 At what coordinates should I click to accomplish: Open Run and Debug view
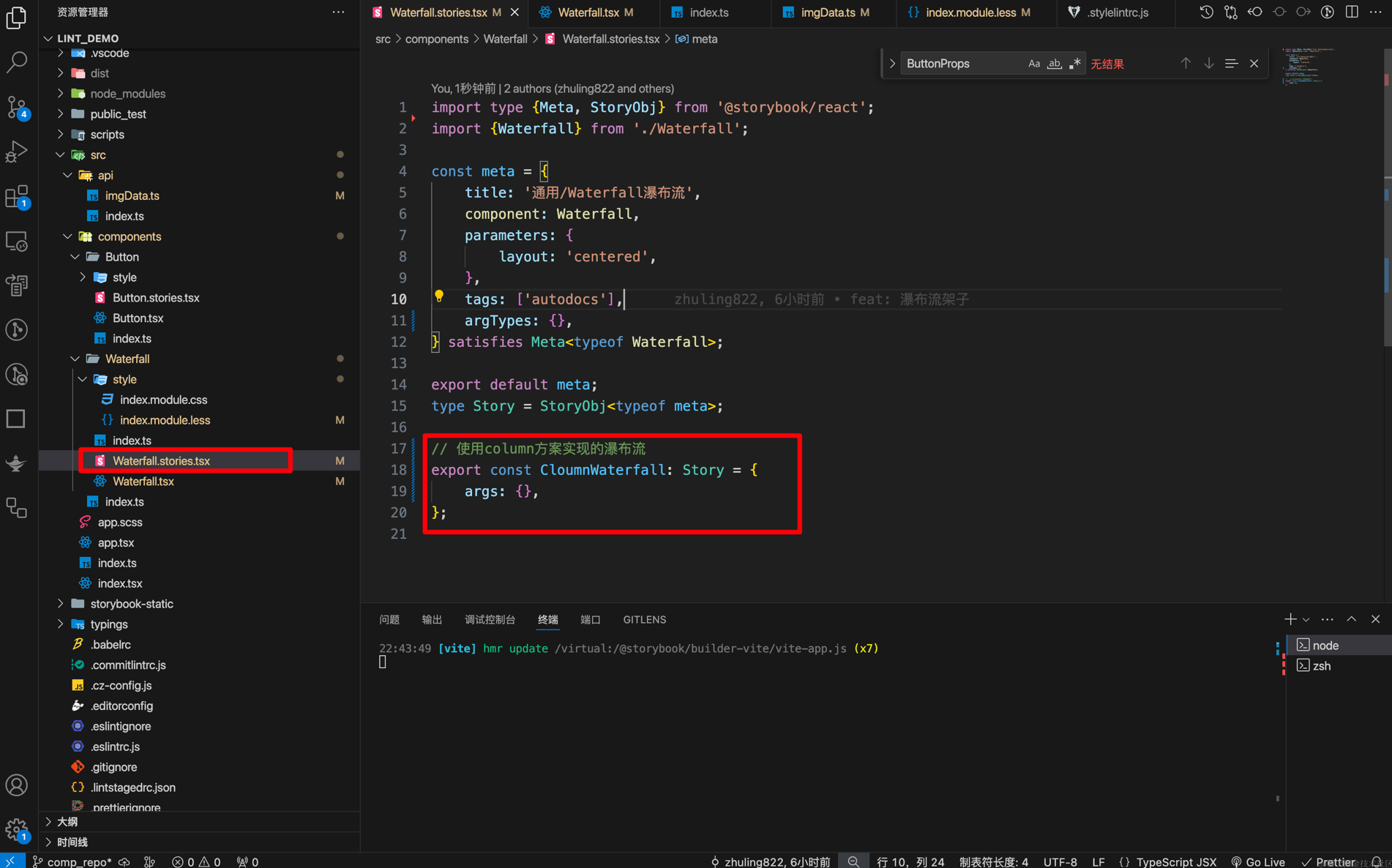(16, 151)
